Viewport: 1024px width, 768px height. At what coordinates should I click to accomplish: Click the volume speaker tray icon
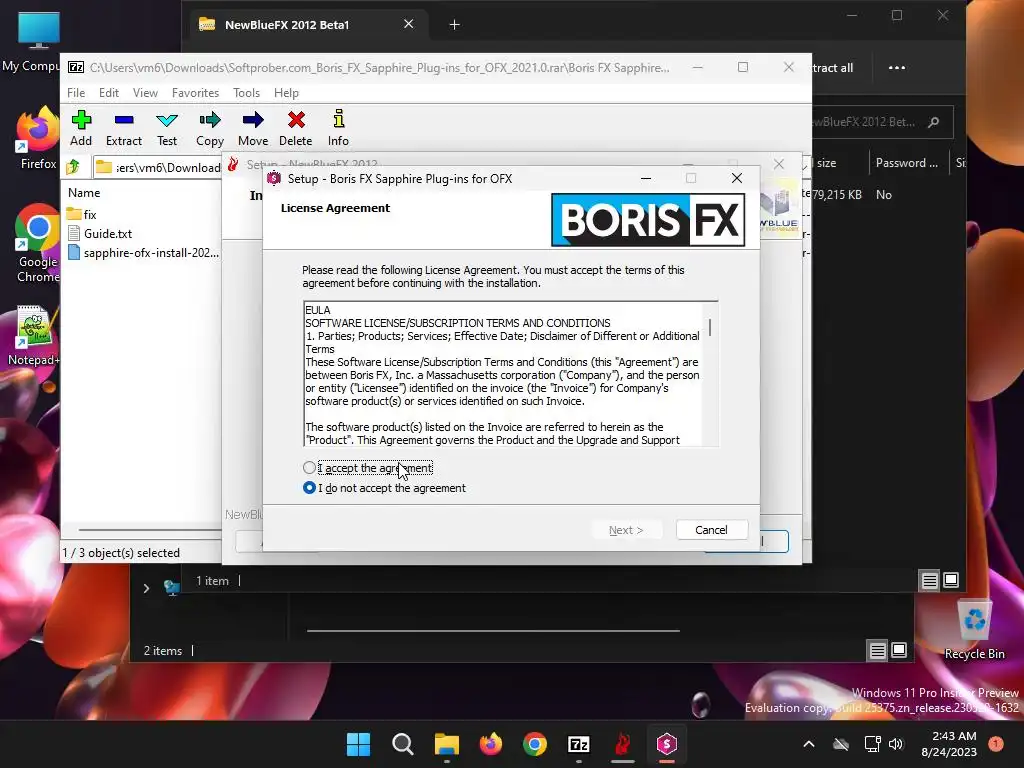point(896,744)
